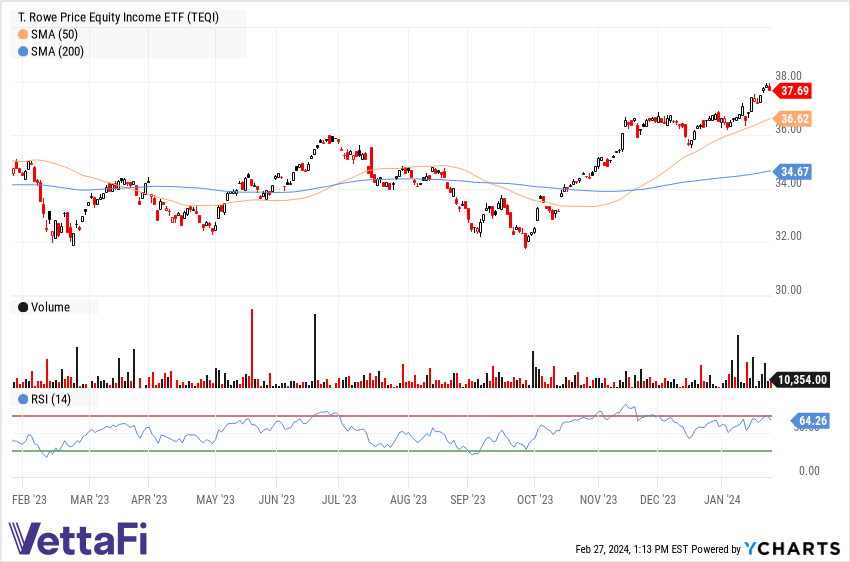Click the 64.26 RSI value tag

[x=810, y=421]
